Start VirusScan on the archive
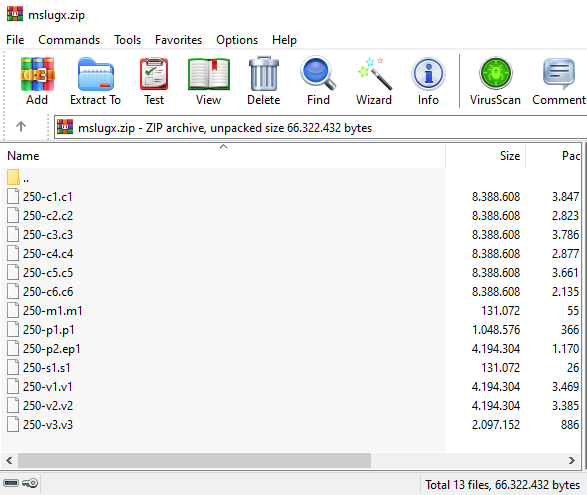Image resolution: width=587 pixels, height=495 pixels. click(x=495, y=80)
